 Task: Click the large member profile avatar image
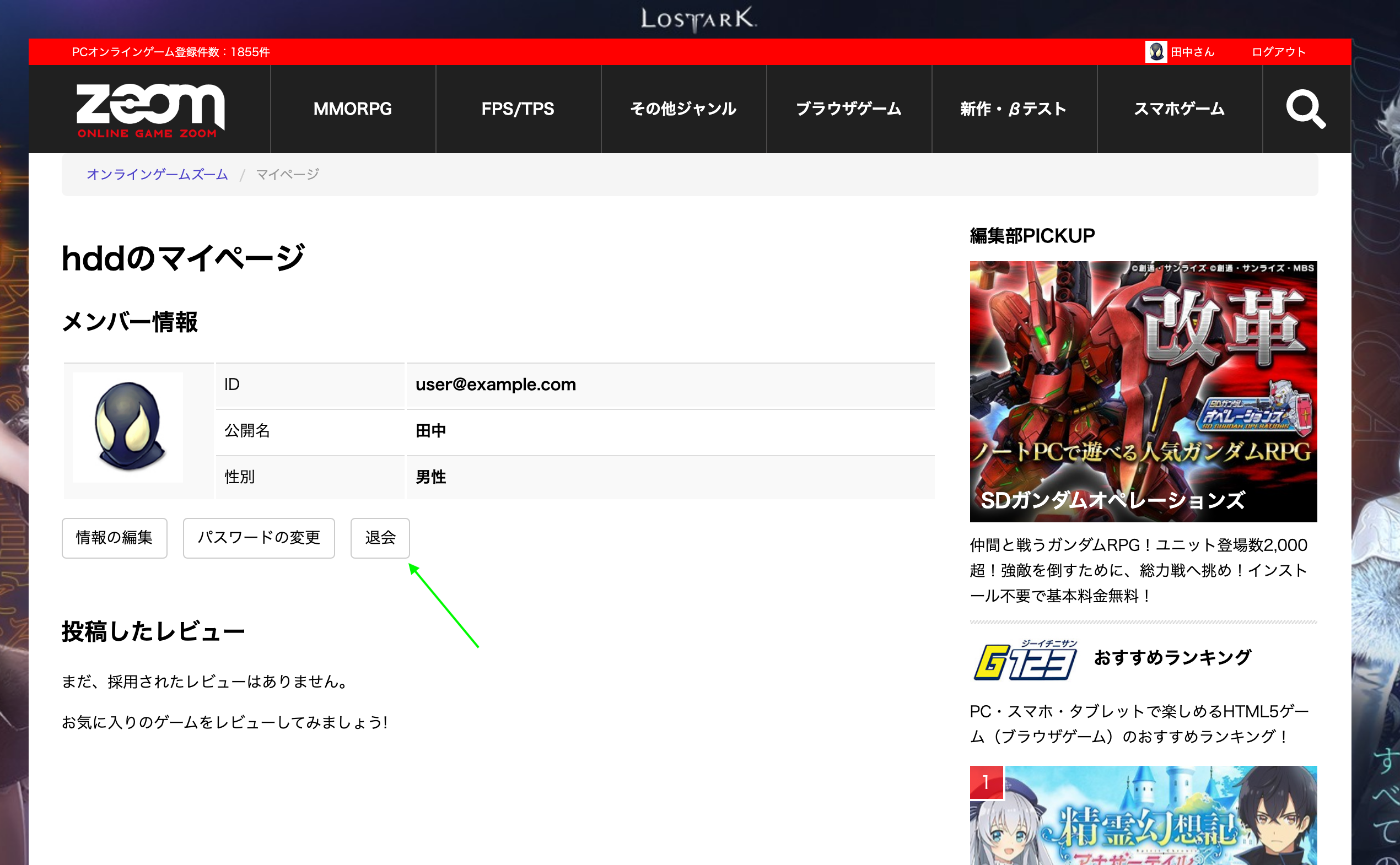(x=128, y=428)
